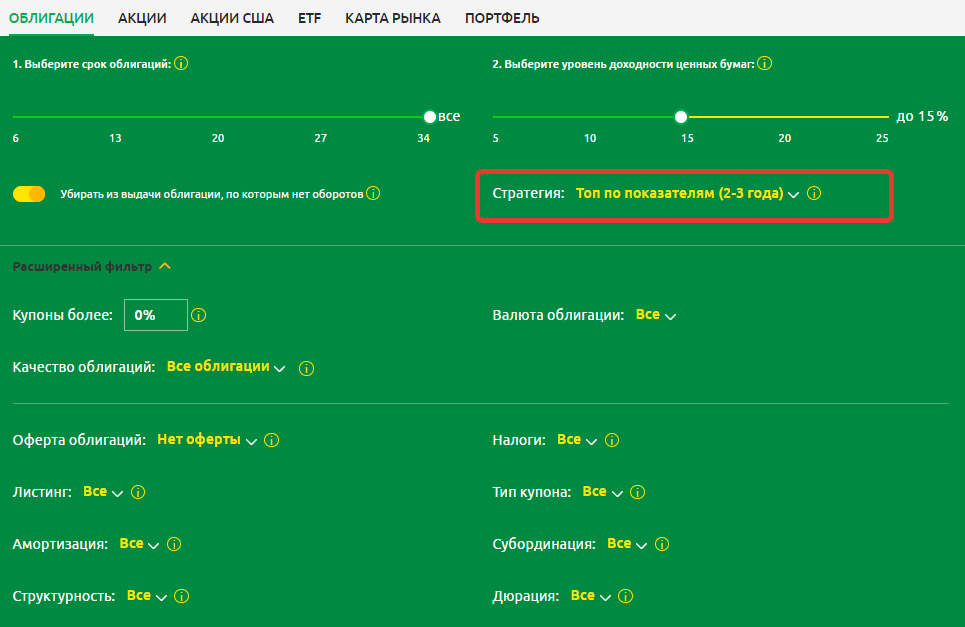Toggle the no-turnover bonds removal switch
The image size is (965, 627).
[x=29, y=194]
